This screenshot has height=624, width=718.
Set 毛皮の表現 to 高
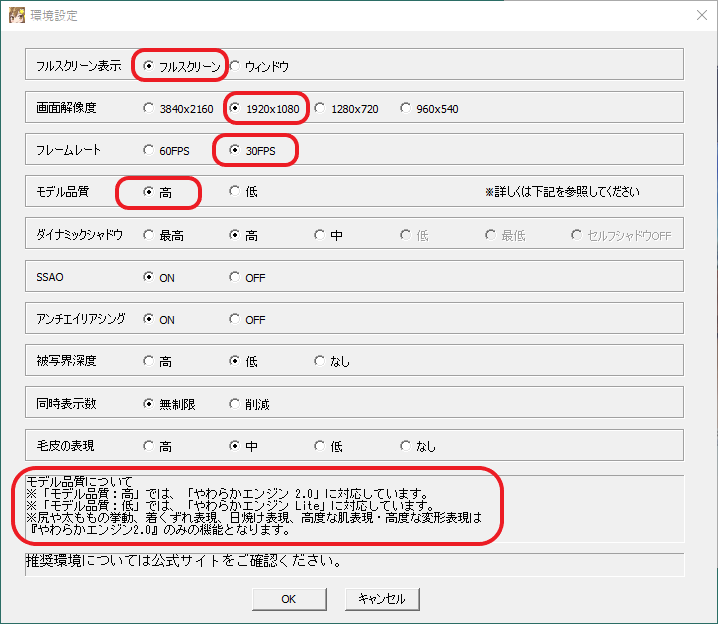point(149,446)
